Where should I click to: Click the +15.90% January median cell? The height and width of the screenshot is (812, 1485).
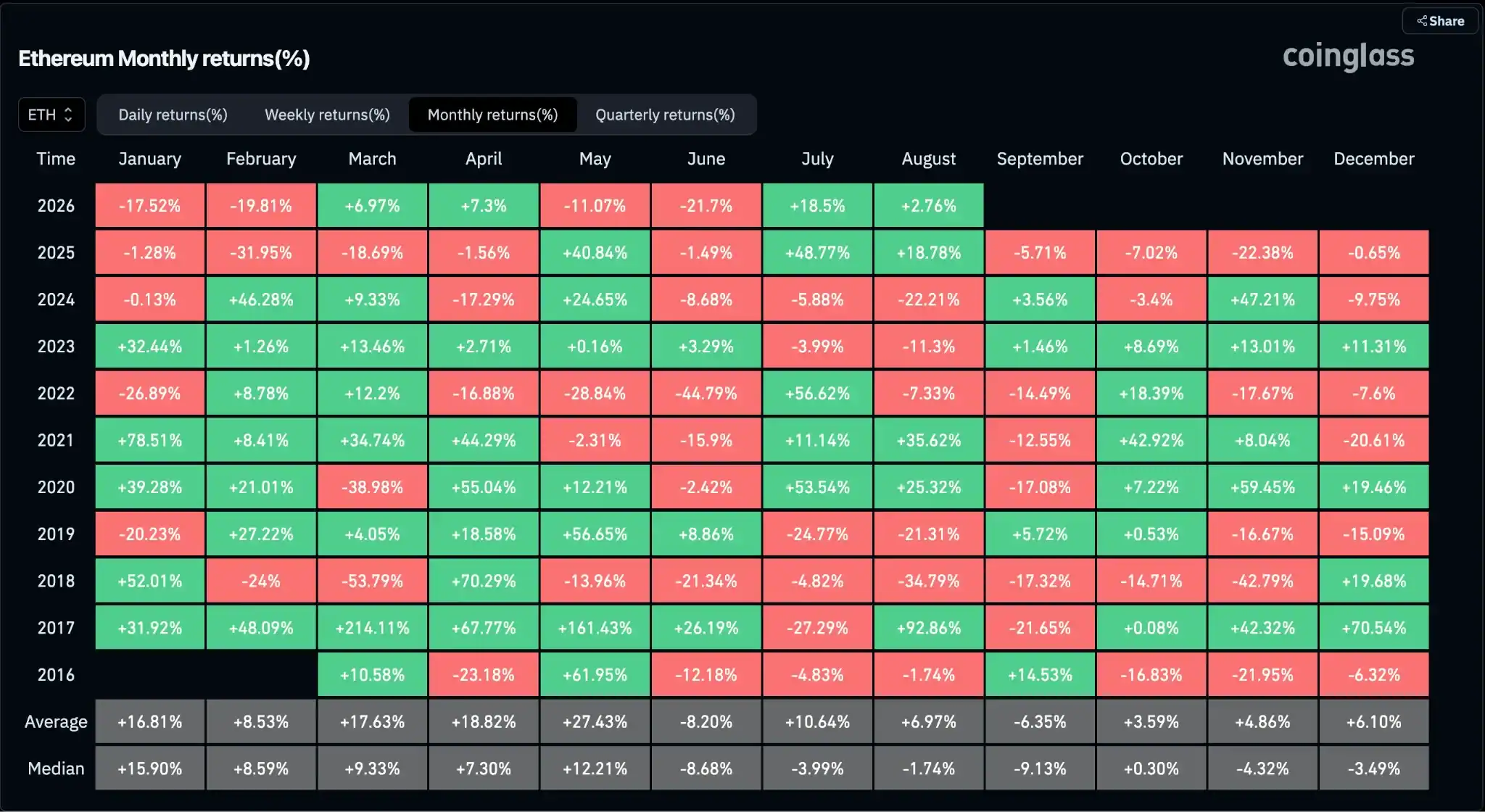click(x=150, y=768)
